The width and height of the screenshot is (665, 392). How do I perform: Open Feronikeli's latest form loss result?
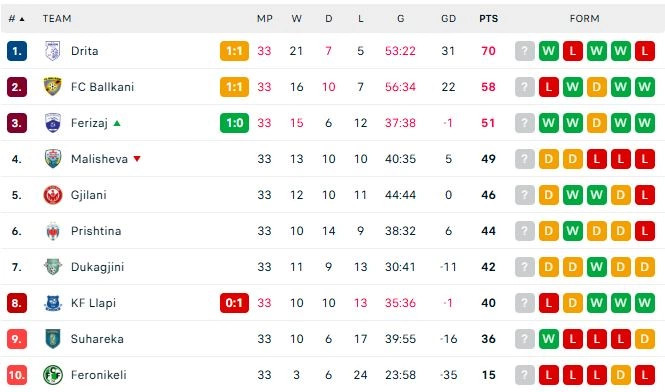(x=645, y=375)
